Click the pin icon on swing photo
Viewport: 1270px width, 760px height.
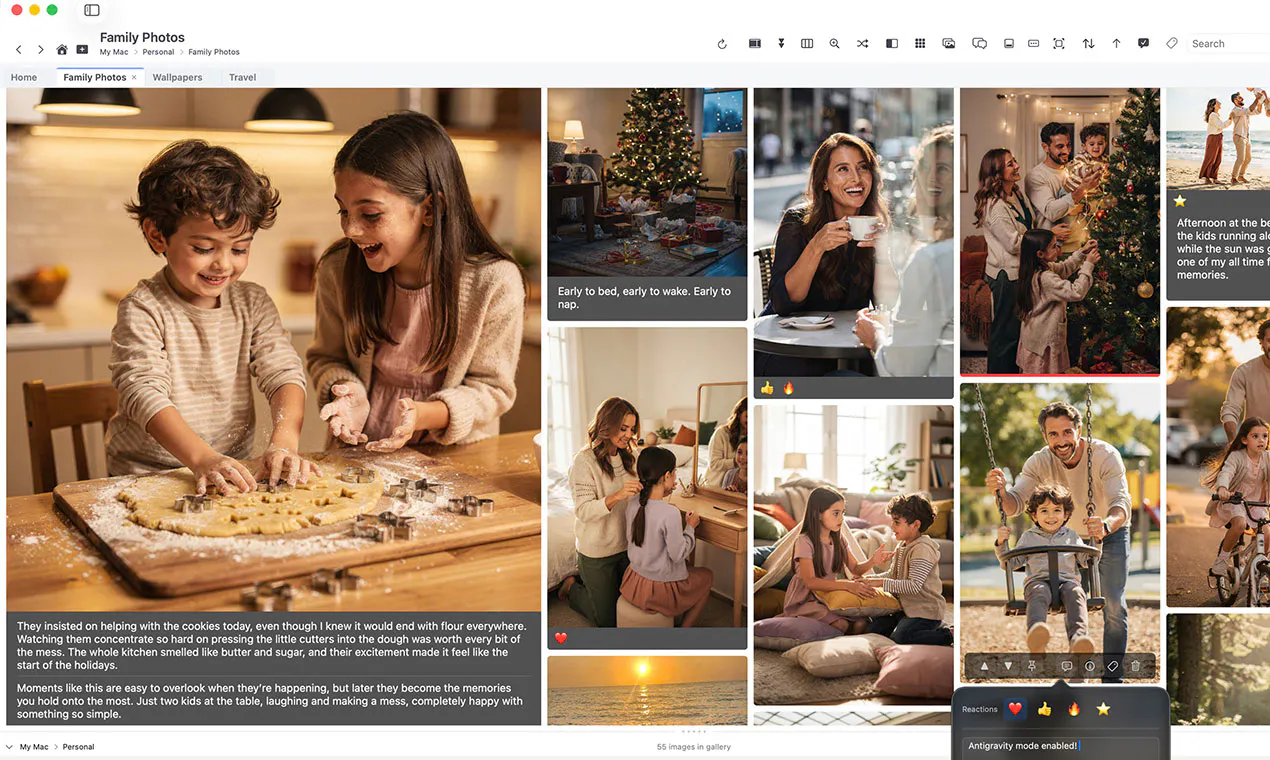[1033, 666]
